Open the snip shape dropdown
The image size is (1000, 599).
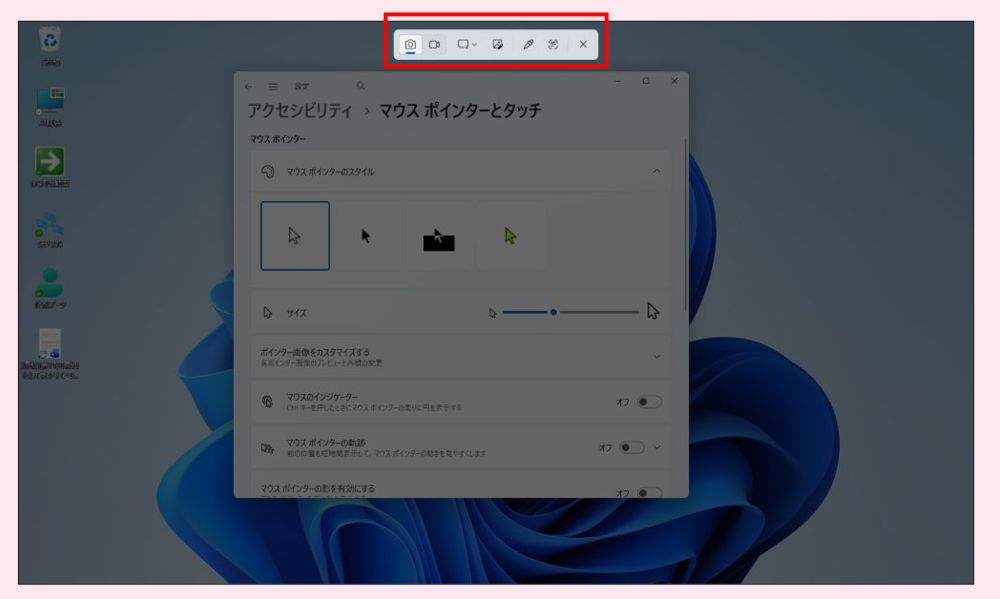tap(467, 45)
